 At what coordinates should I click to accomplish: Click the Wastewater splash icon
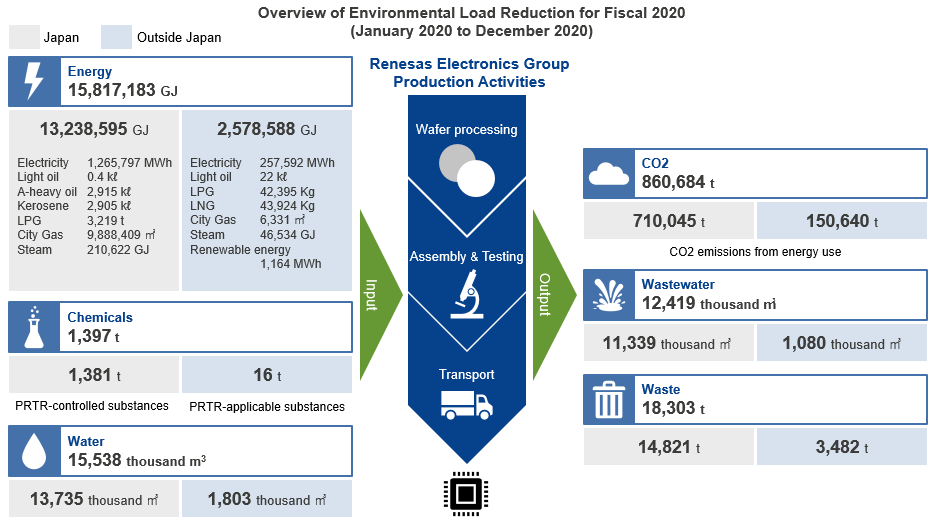(x=608, y=295)
